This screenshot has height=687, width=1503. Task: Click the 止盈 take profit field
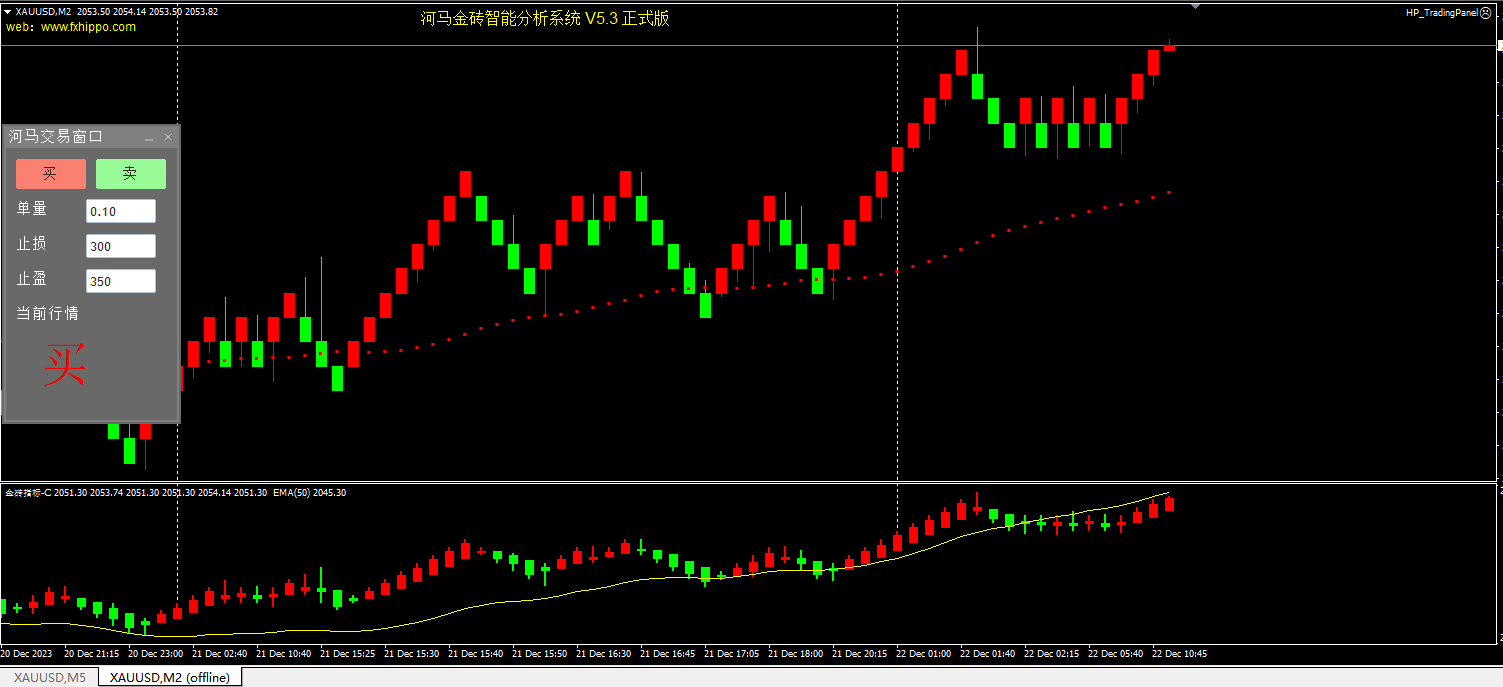(121, 281)
